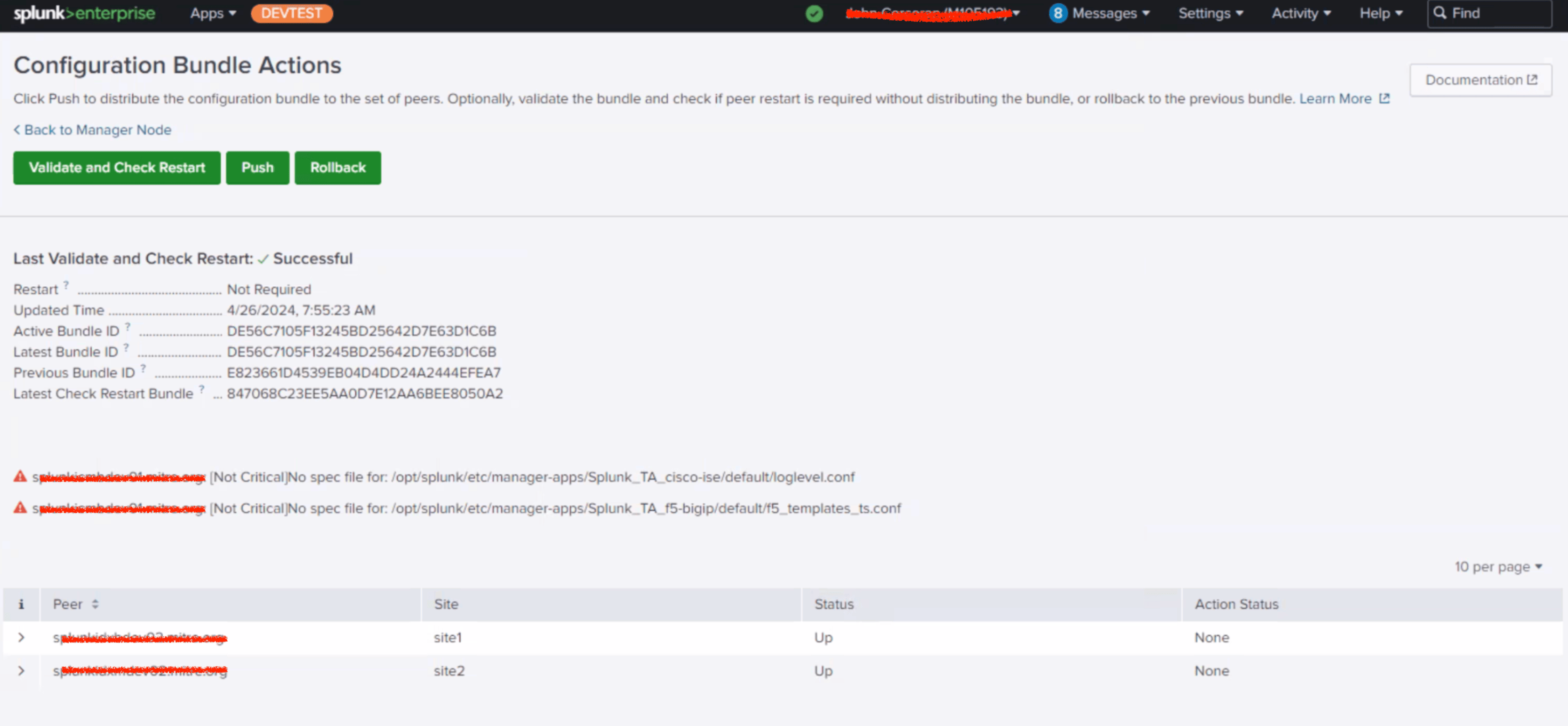Click the green health status check icon
The height and width of the screenshot is (726, 1568).
[814, 13]
